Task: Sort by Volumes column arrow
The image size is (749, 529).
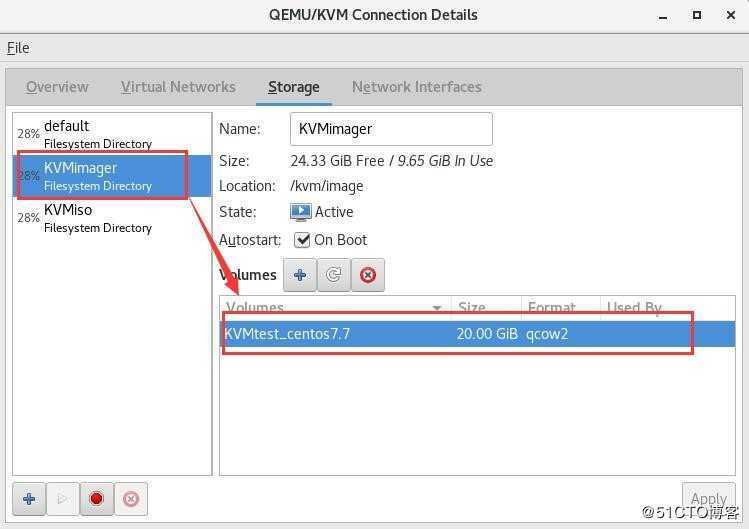Action: click(x=437, y=308)
